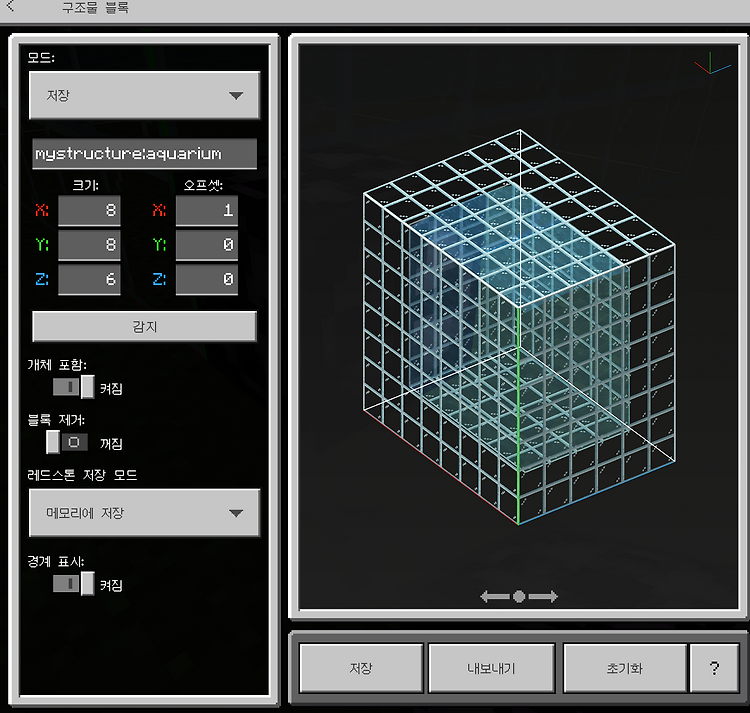
Task: Click the 내보내기 export button
Action: (492, 668)
